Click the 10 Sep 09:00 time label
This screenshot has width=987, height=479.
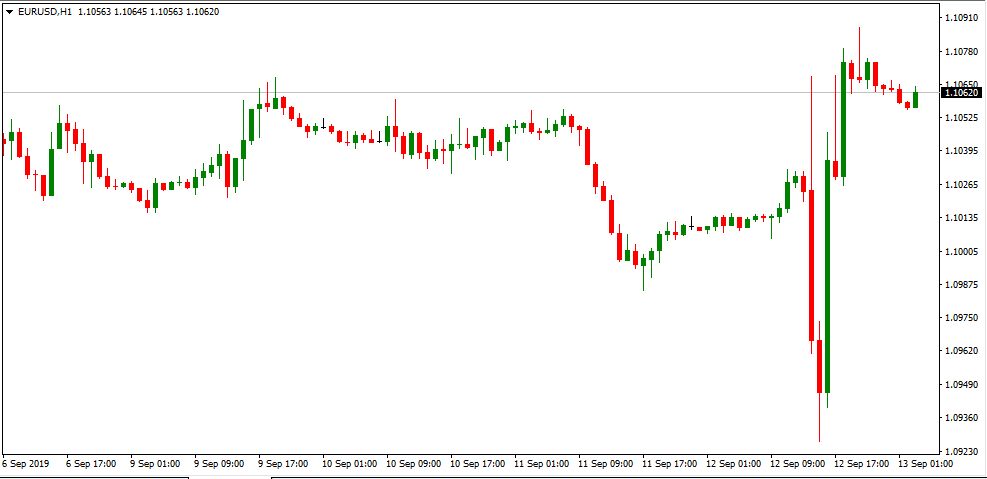(x=414, y=464)
